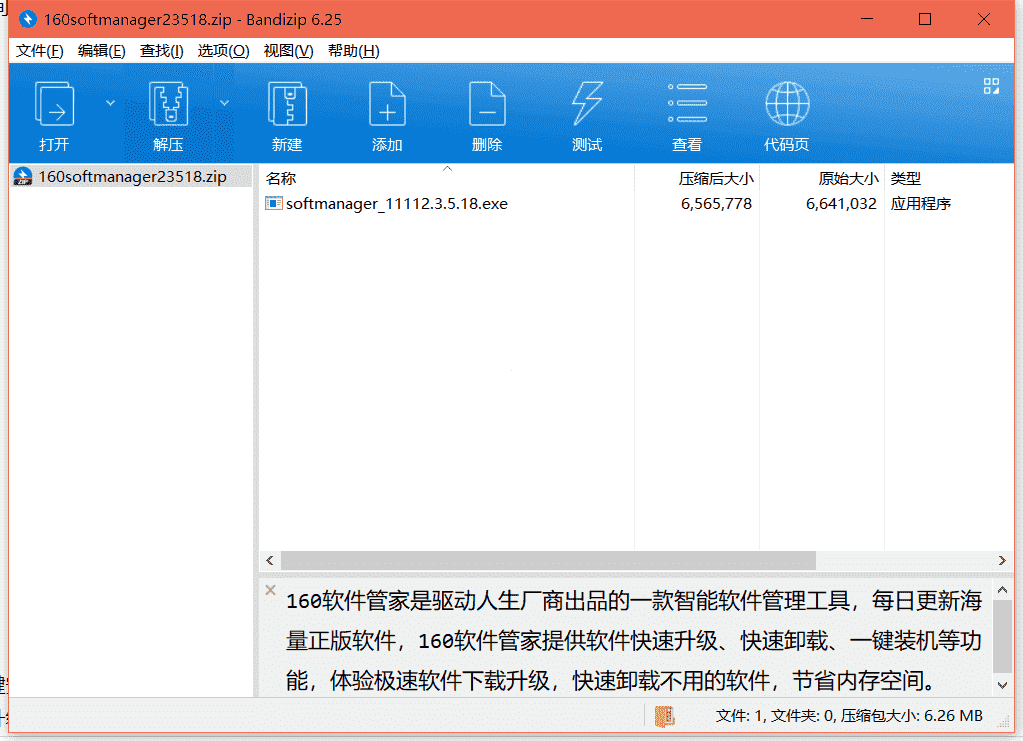Click the zip archive icon in the tree

[23, 177]
